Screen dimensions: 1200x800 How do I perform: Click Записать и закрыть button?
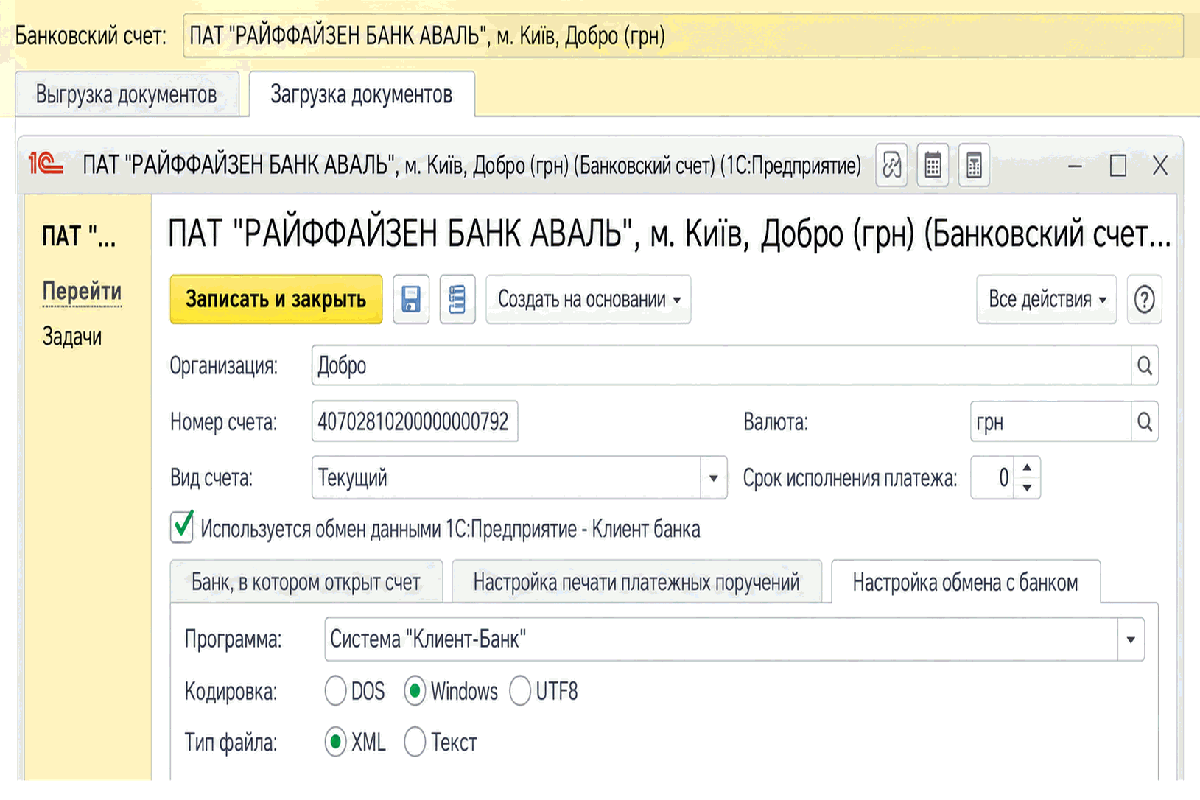pos(275,300)
